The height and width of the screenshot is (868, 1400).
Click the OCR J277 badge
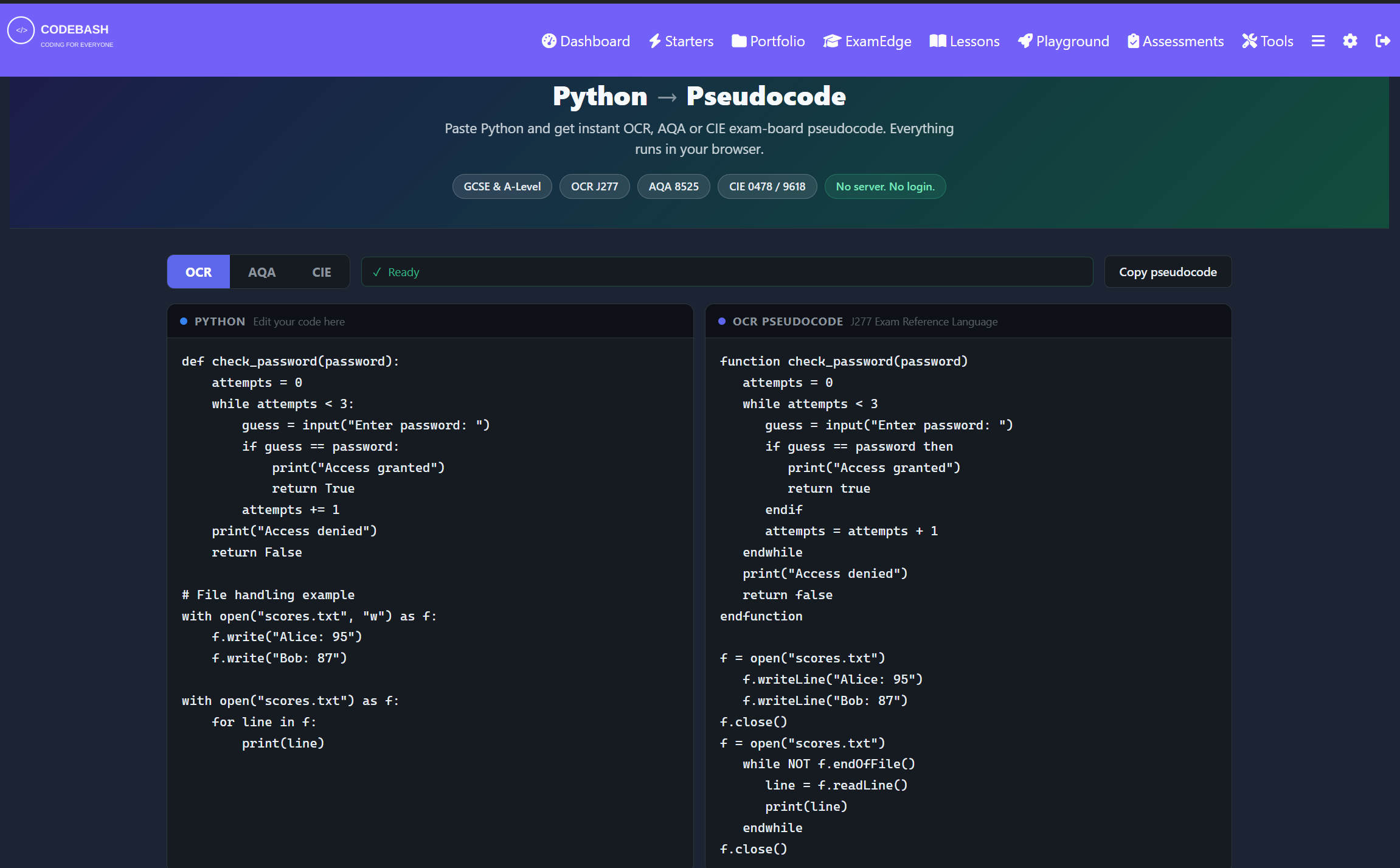[594, 187]
